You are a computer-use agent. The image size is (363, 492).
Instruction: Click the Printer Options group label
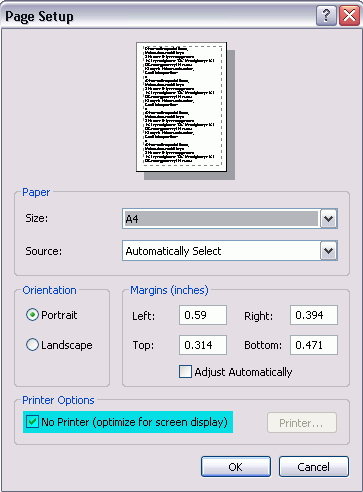[58, 400]
